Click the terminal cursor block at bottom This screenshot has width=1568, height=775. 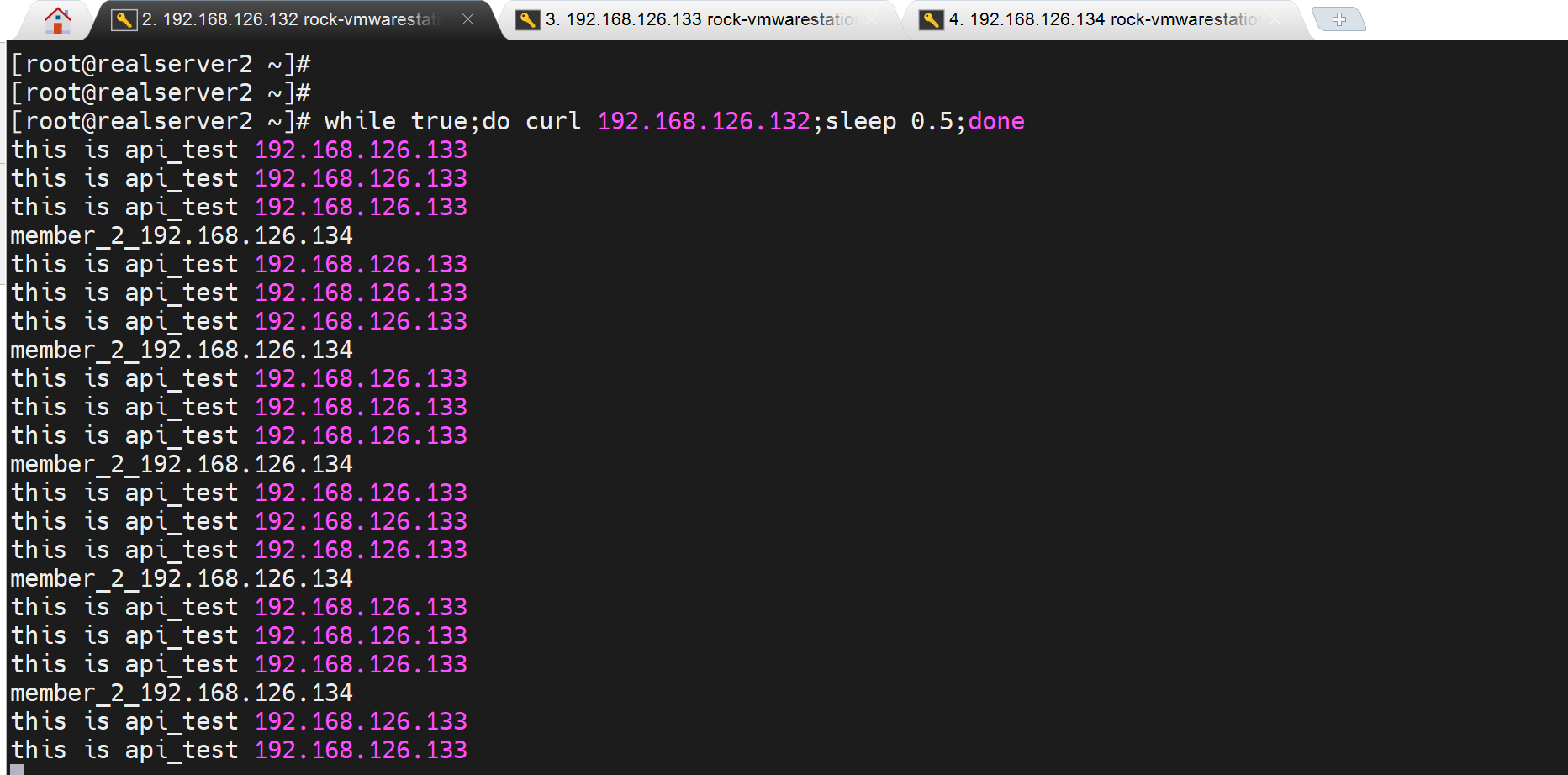(x=17, y=768)
